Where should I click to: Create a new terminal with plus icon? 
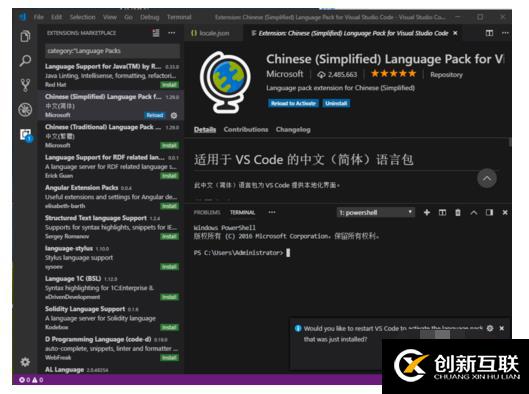pos(427,212)
